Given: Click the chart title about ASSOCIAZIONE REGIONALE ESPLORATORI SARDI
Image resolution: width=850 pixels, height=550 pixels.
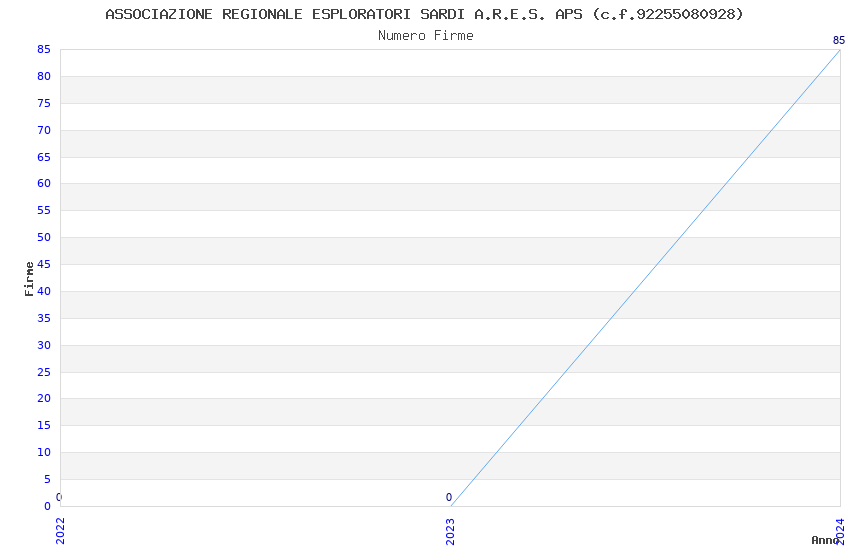Looking at the screenshot, I should point(424,14).
